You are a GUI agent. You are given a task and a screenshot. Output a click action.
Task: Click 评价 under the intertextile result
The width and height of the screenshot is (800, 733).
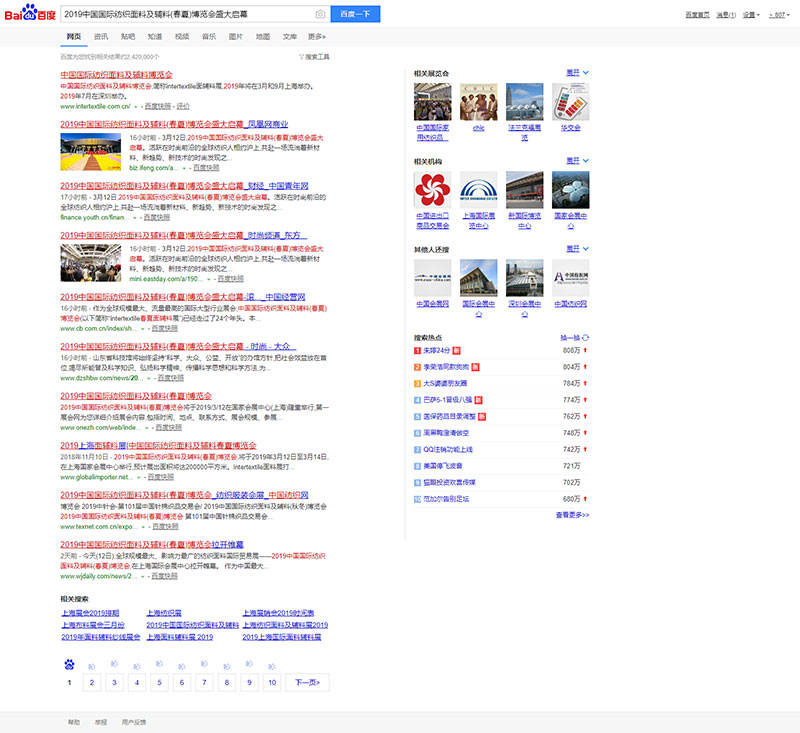(183, 107)
